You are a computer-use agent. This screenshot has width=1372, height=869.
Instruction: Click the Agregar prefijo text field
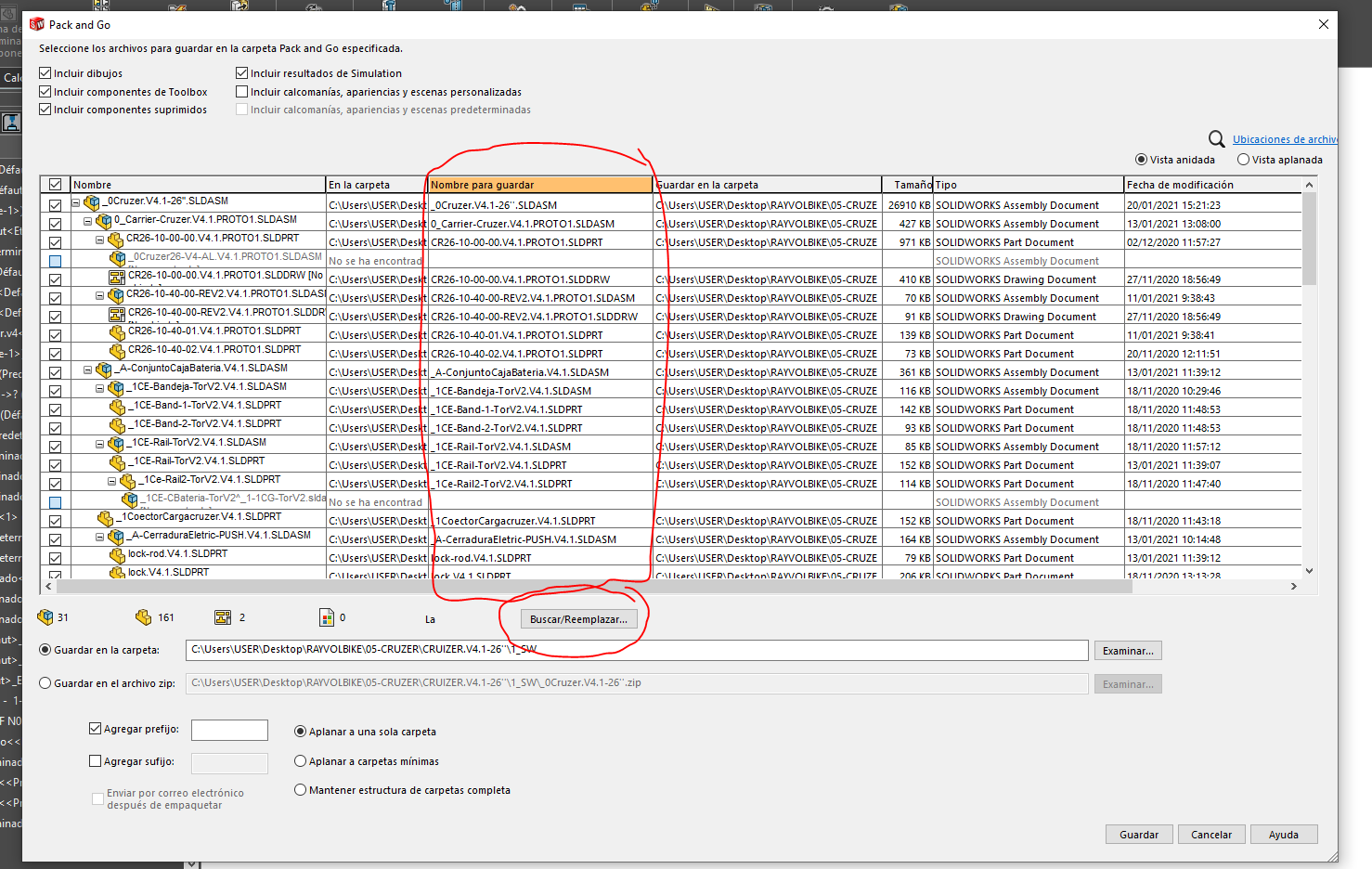tap(229, 730)
